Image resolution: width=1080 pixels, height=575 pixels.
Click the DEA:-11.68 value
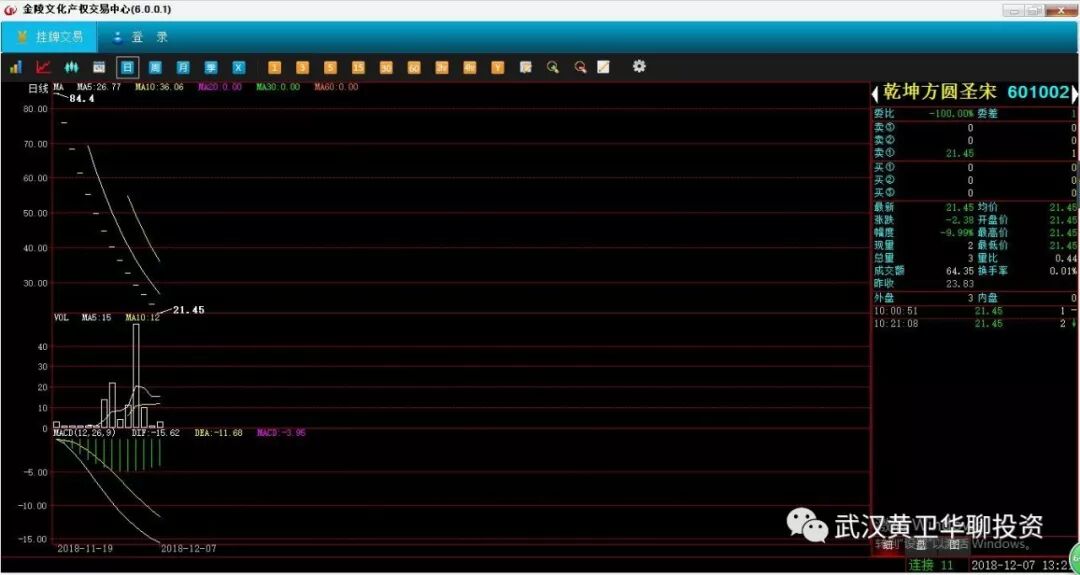(x=218, y=433)
